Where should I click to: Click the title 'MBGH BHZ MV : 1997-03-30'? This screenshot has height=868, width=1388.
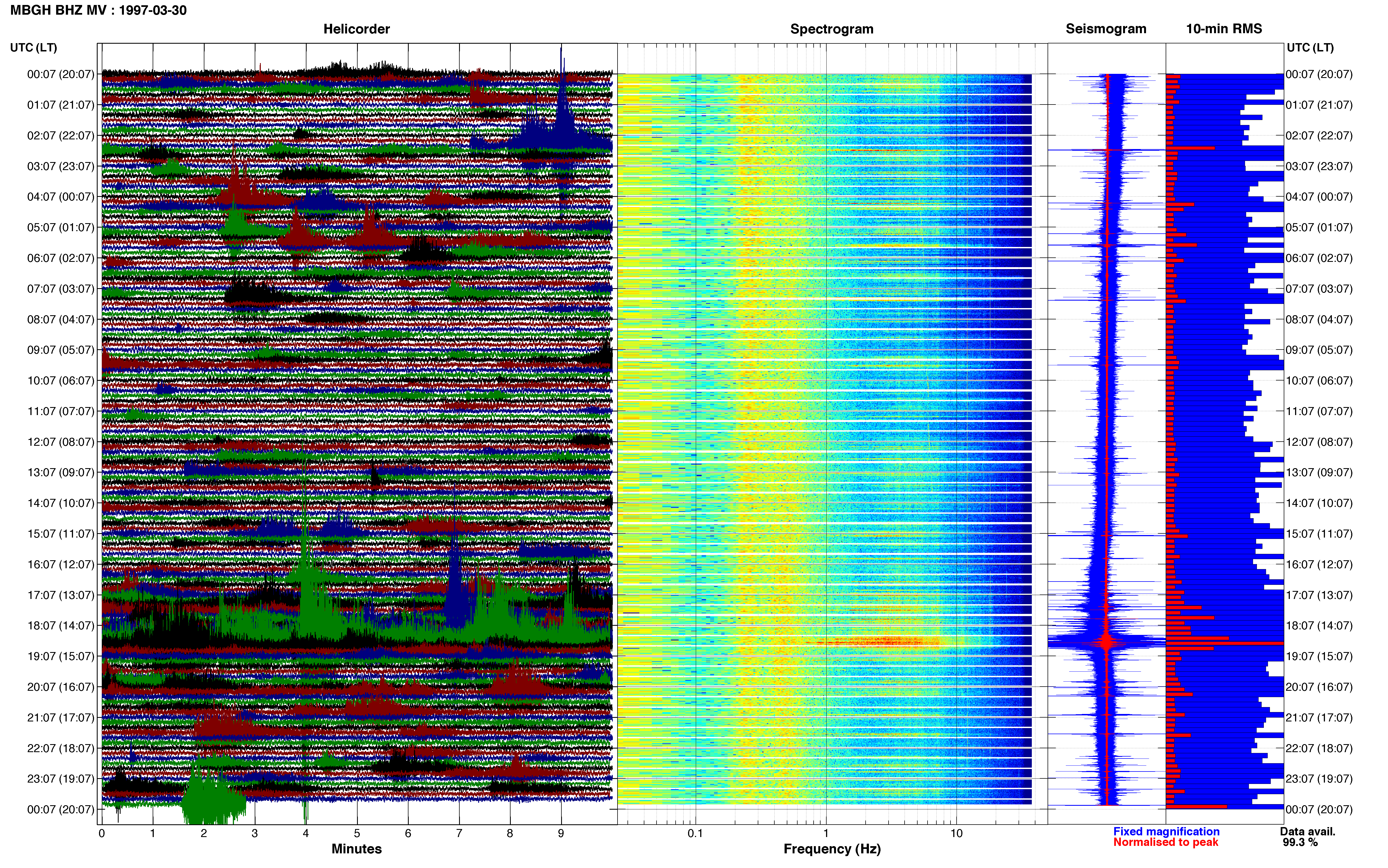click(98, 10)
